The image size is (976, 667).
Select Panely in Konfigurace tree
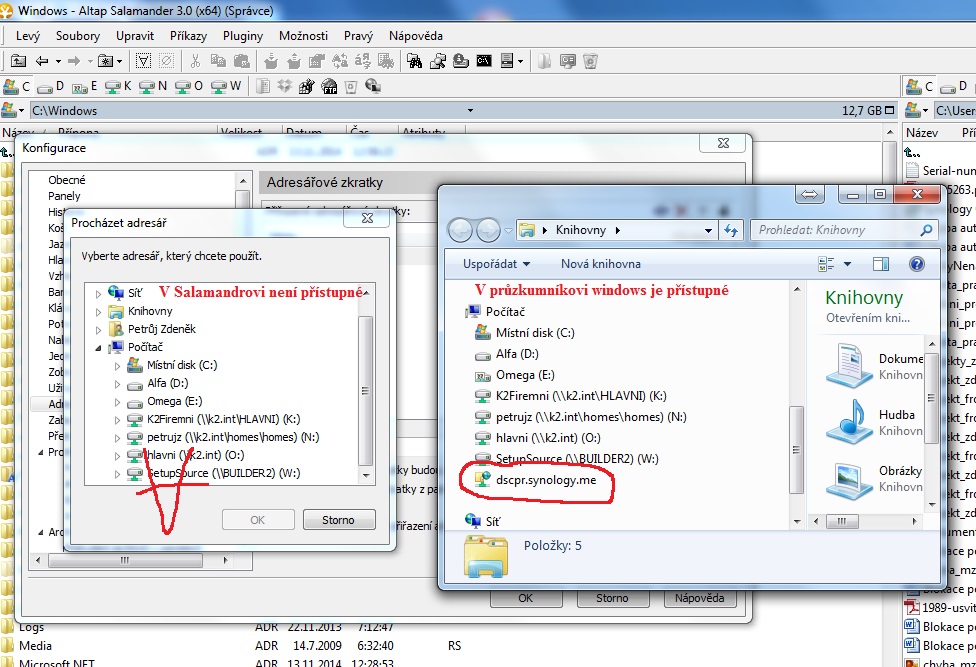pyautogui.click(x=64, y=196)
